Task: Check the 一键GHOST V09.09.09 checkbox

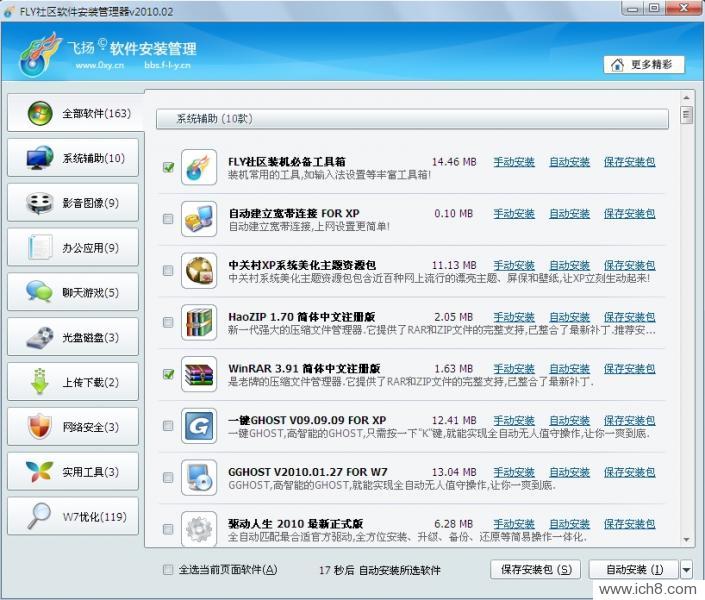Action: [168, 426]
